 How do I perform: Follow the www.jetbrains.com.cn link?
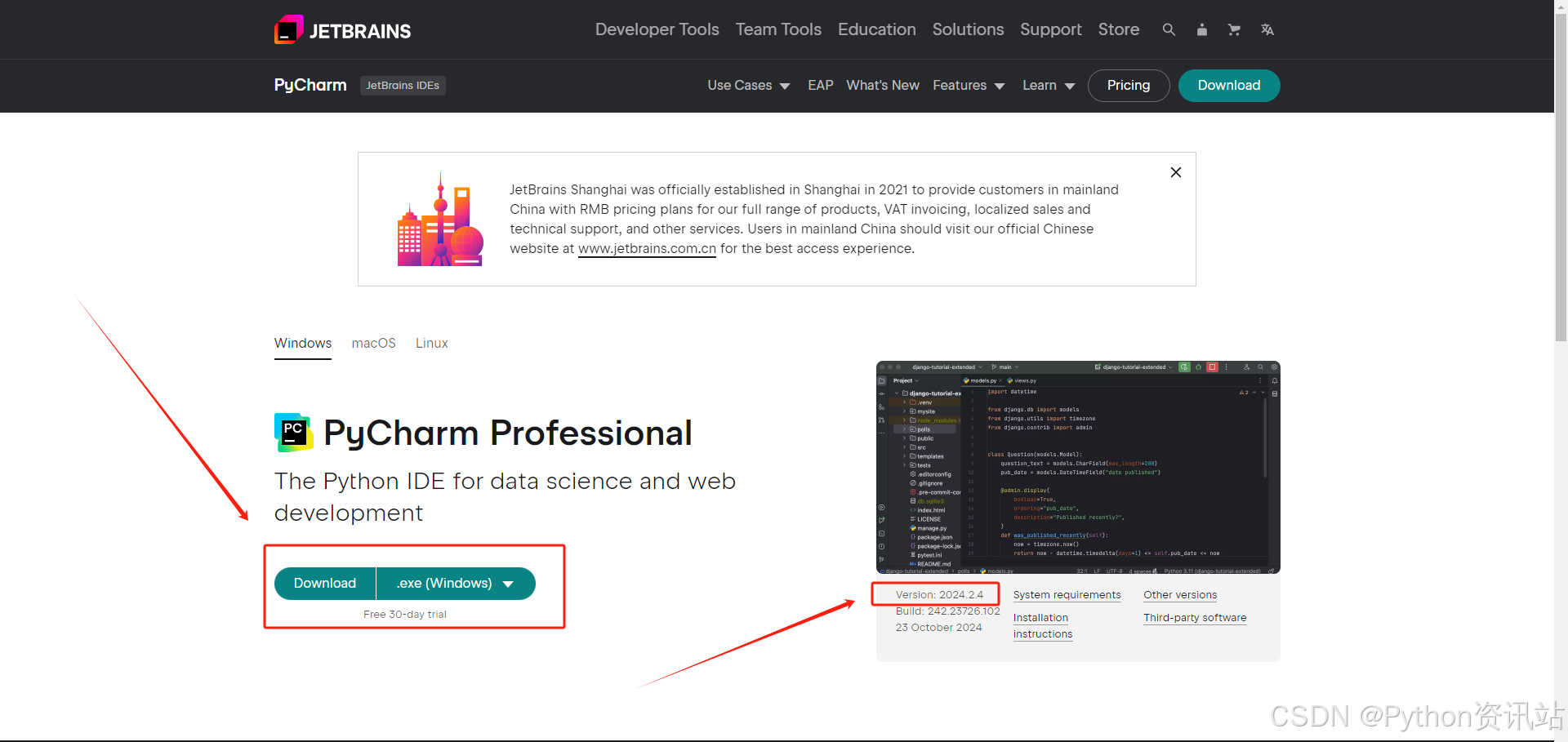[x=647, y=248]
